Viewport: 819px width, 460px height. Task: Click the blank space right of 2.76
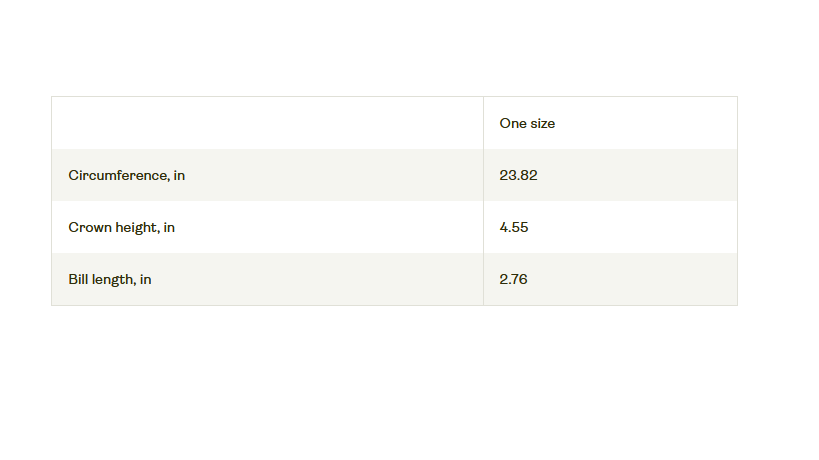[x=640, y=279]
